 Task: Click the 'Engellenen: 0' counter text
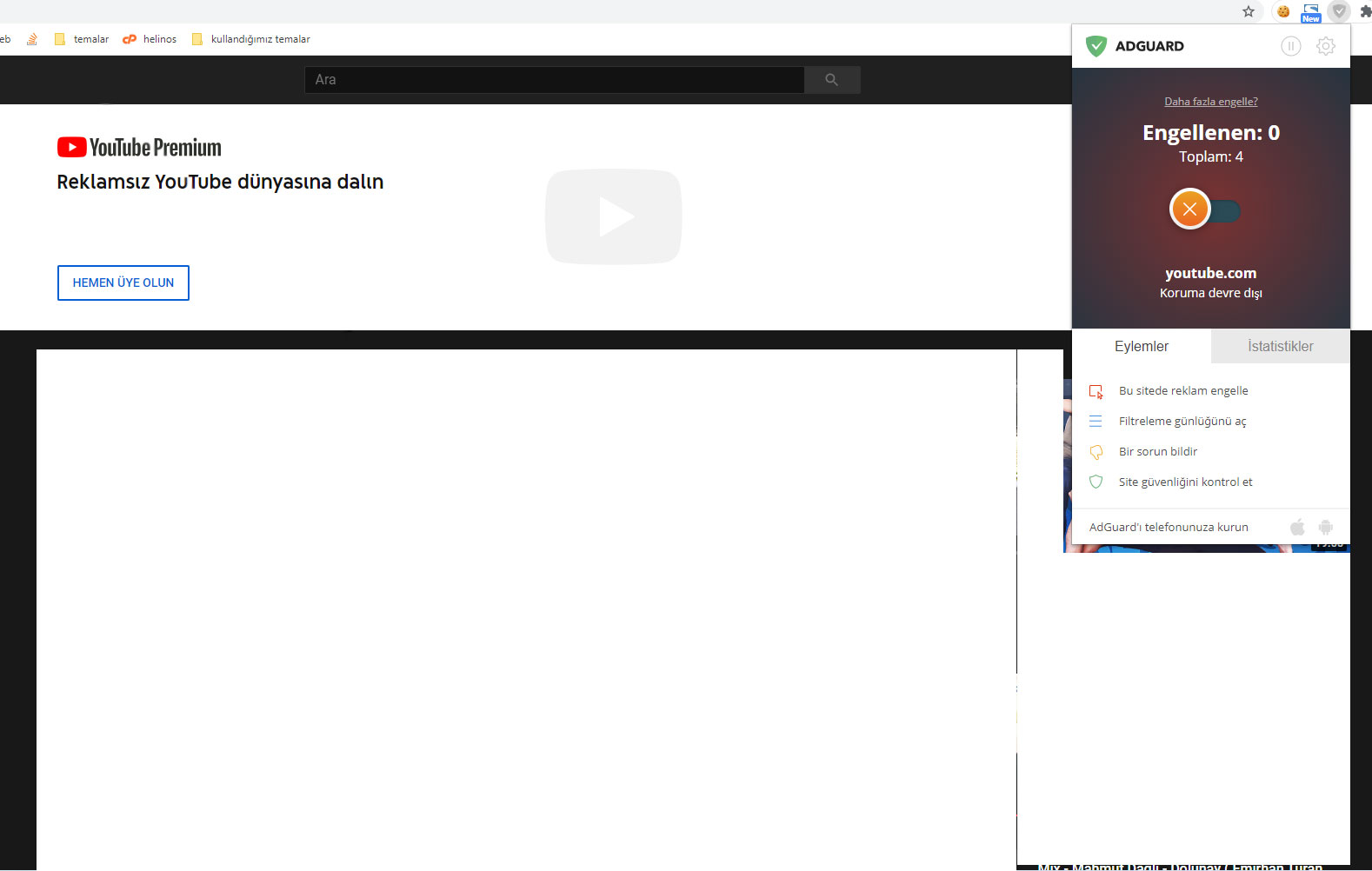[1211, 133]
